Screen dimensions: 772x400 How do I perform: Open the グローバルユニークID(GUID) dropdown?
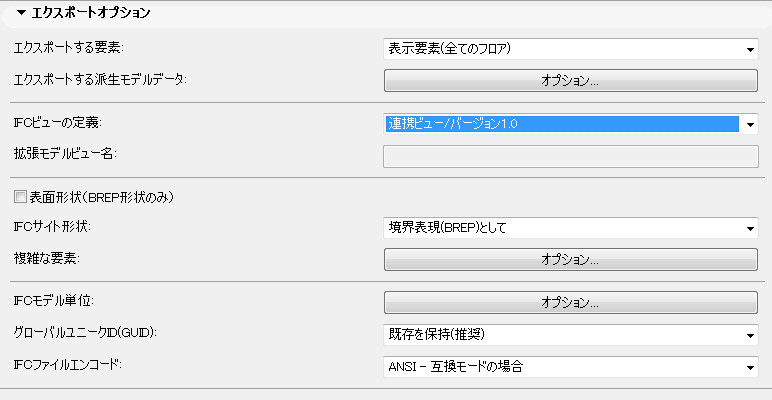click(570, 334)
